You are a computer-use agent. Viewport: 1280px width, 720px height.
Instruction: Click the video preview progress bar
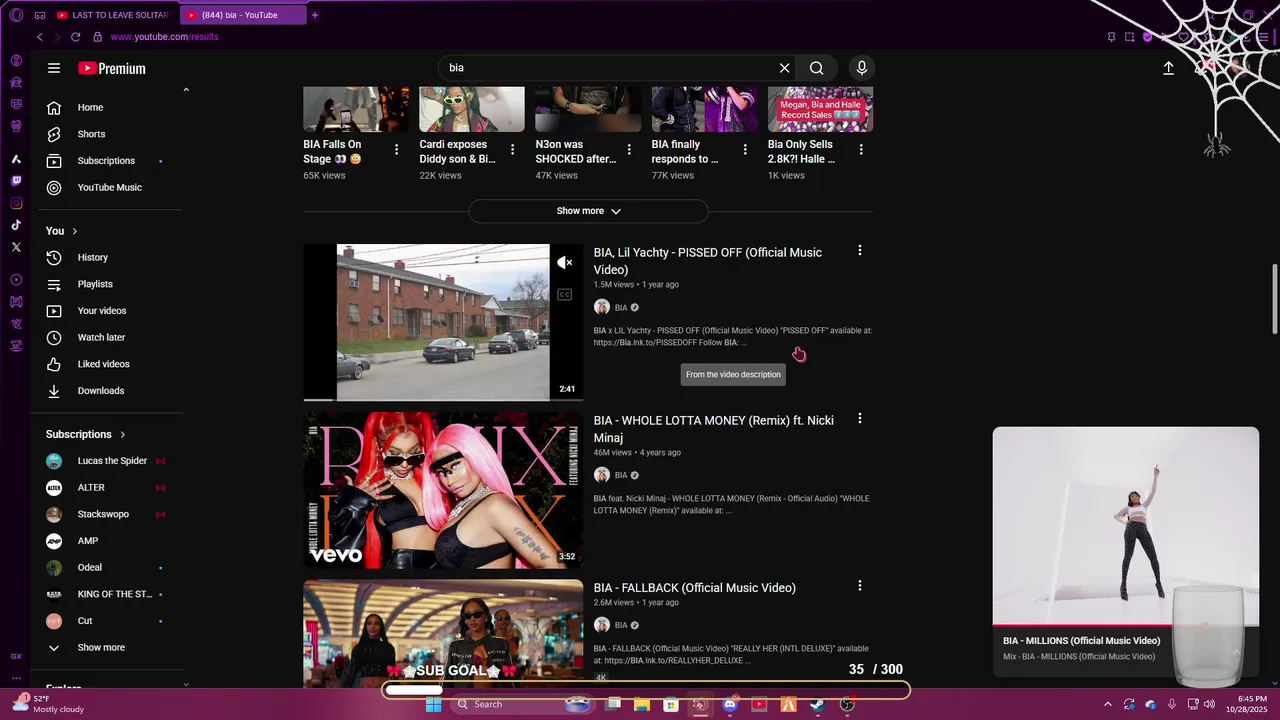coord(443,399)
